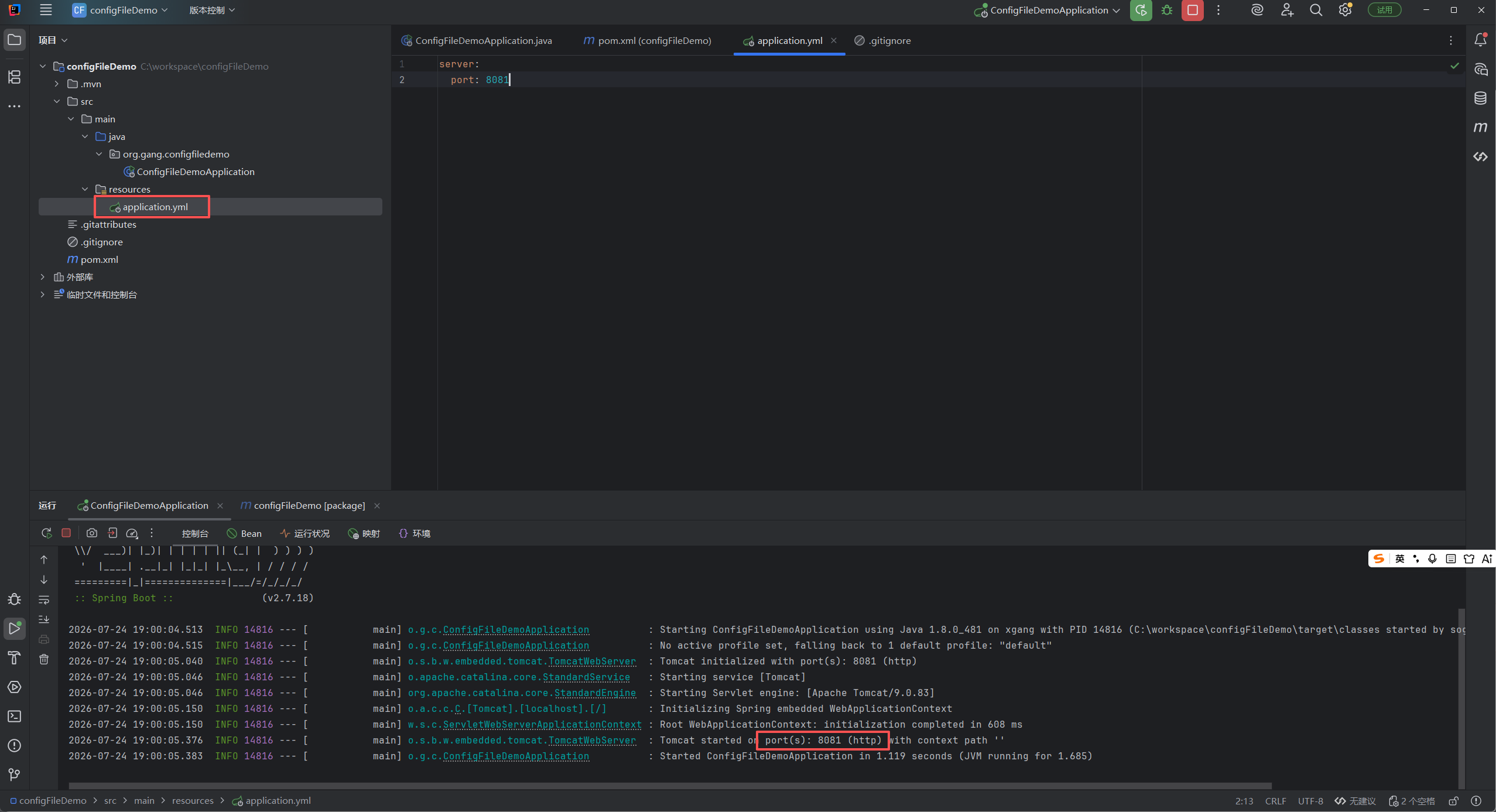Image resolution: width=1496 pixels, height=812 pixels.
Task: Open Structure tool window in left sidebar
Action: click(15, 77)
